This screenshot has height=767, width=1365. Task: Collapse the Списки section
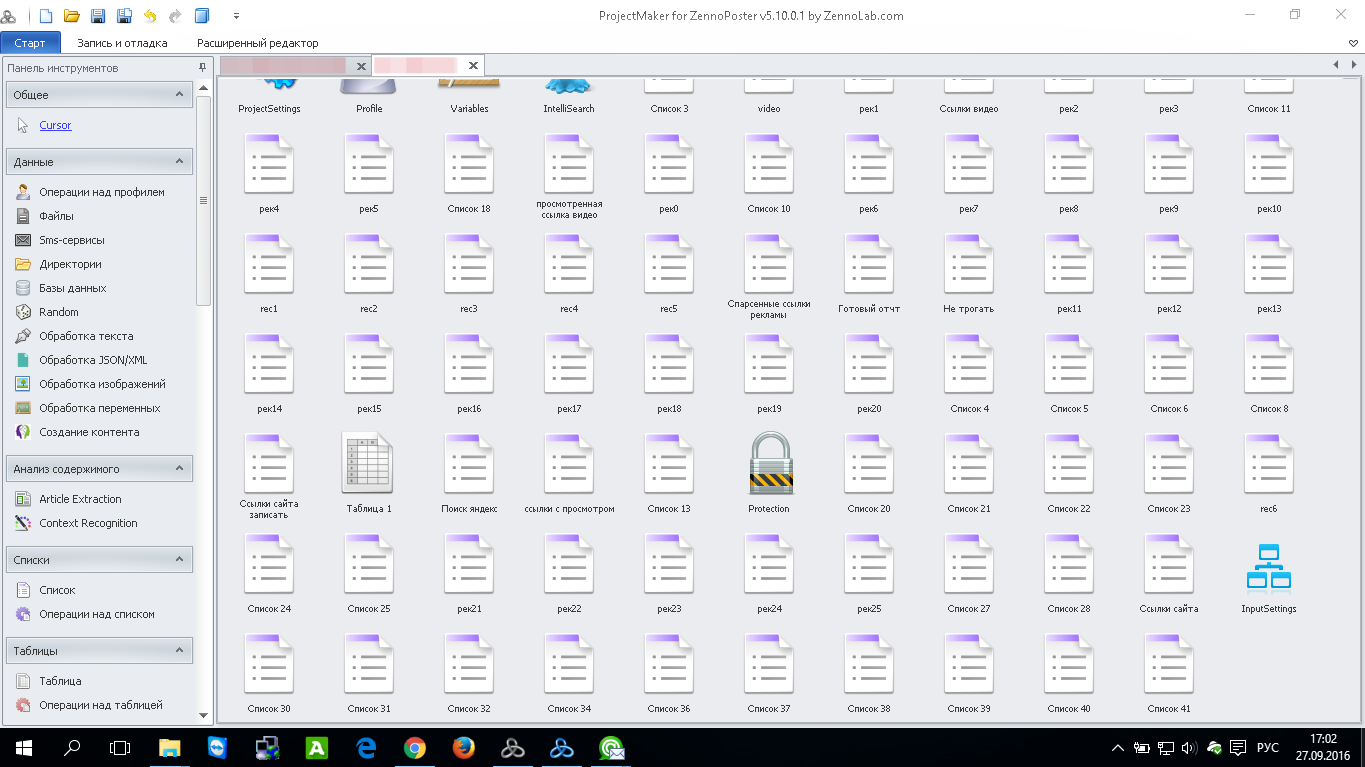click(179, 560)
